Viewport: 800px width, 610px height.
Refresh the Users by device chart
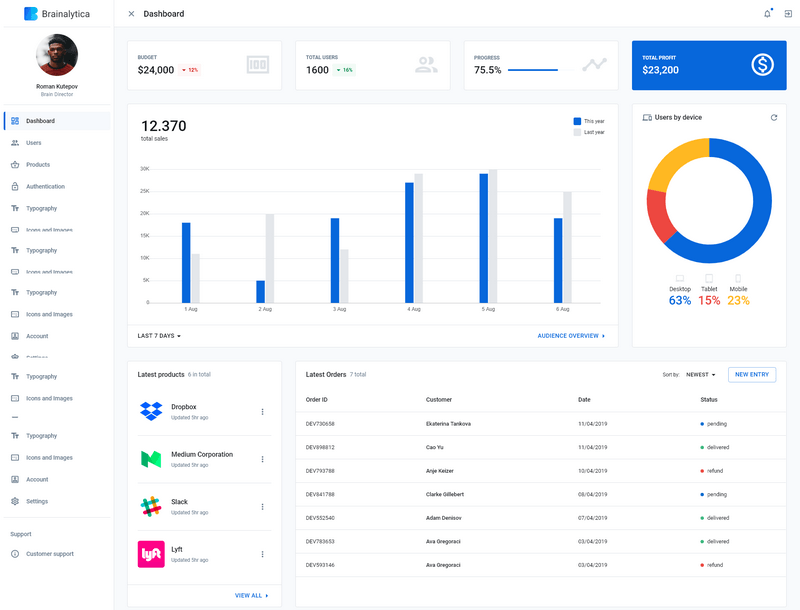(773, 118)
